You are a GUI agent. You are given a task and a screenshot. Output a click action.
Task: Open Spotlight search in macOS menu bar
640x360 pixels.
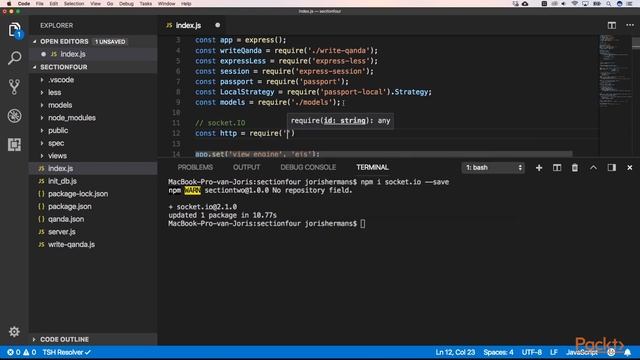[x=608, y=4]
